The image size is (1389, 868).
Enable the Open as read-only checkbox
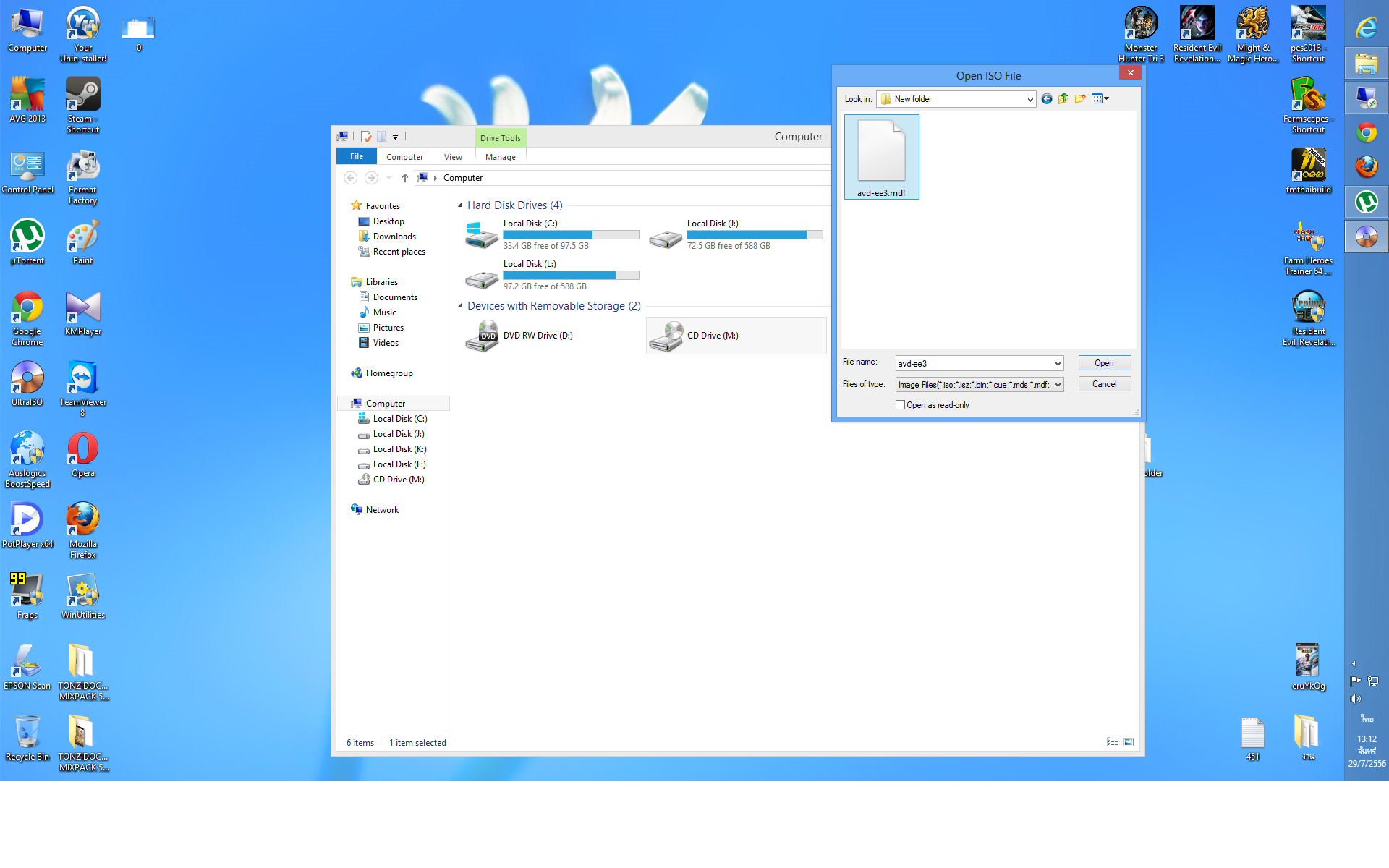click(x=901, y=405)
